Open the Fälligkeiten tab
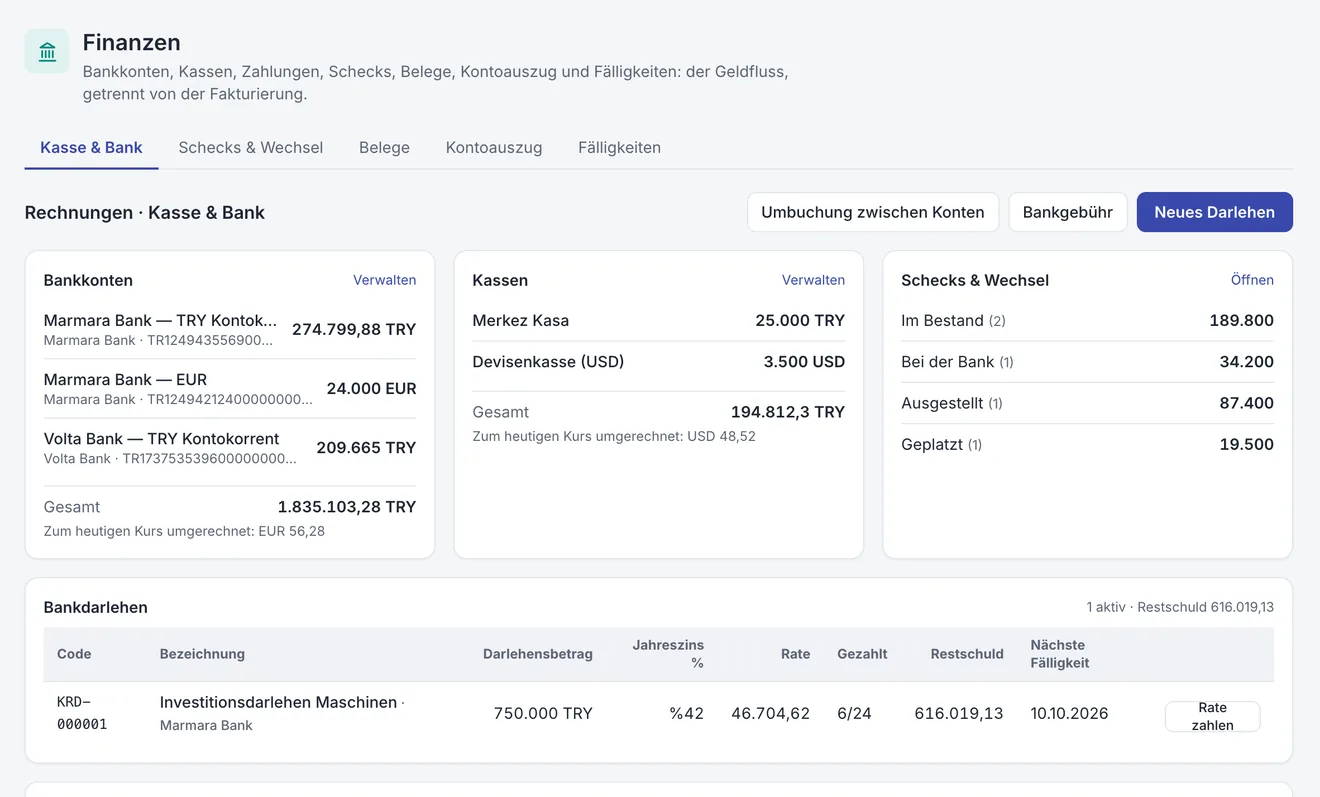This screenshot has height=797, width=1320. pos(619,147)
